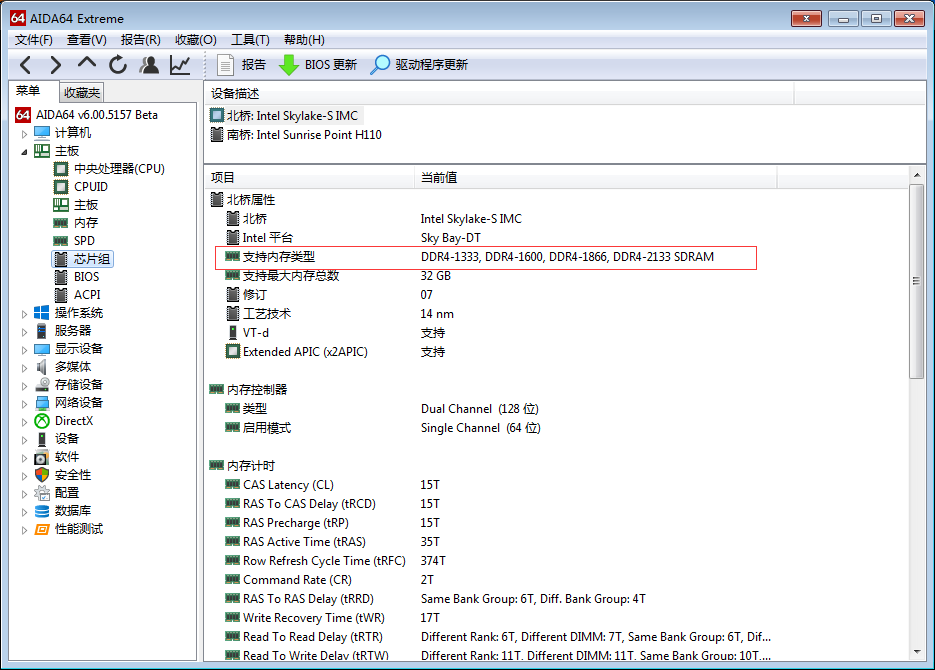This screenshot has width=935, height=670.
Task: Open the line chart graph toolbar icon
Action: [x=180, y=64]
